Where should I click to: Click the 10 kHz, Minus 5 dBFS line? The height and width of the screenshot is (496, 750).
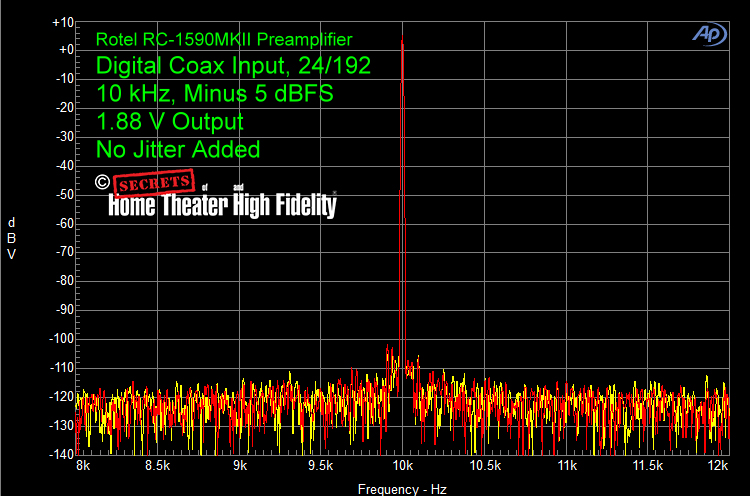(x=214, y=95)
